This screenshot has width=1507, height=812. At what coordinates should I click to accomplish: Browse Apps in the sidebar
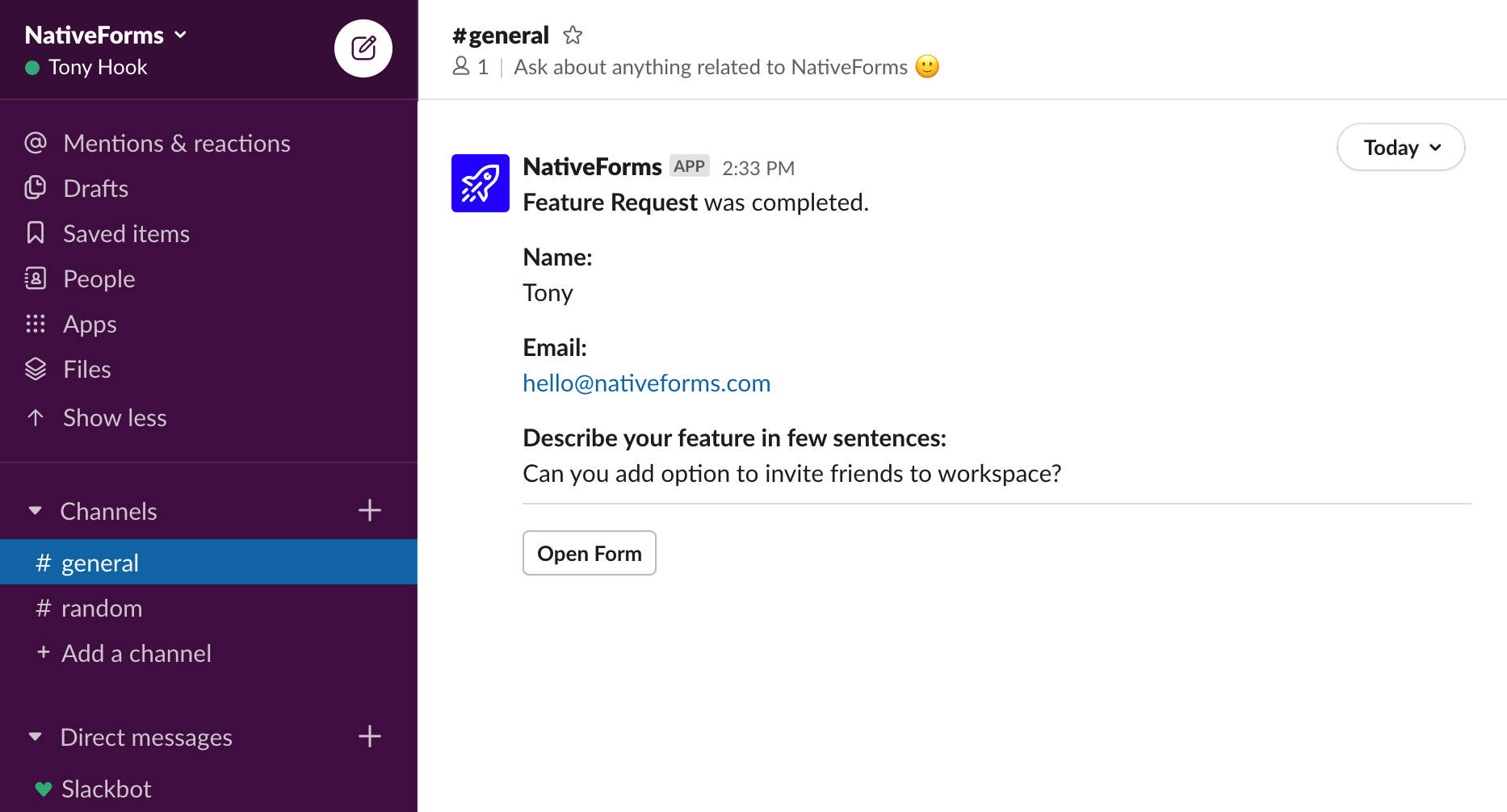click(90, 324)
